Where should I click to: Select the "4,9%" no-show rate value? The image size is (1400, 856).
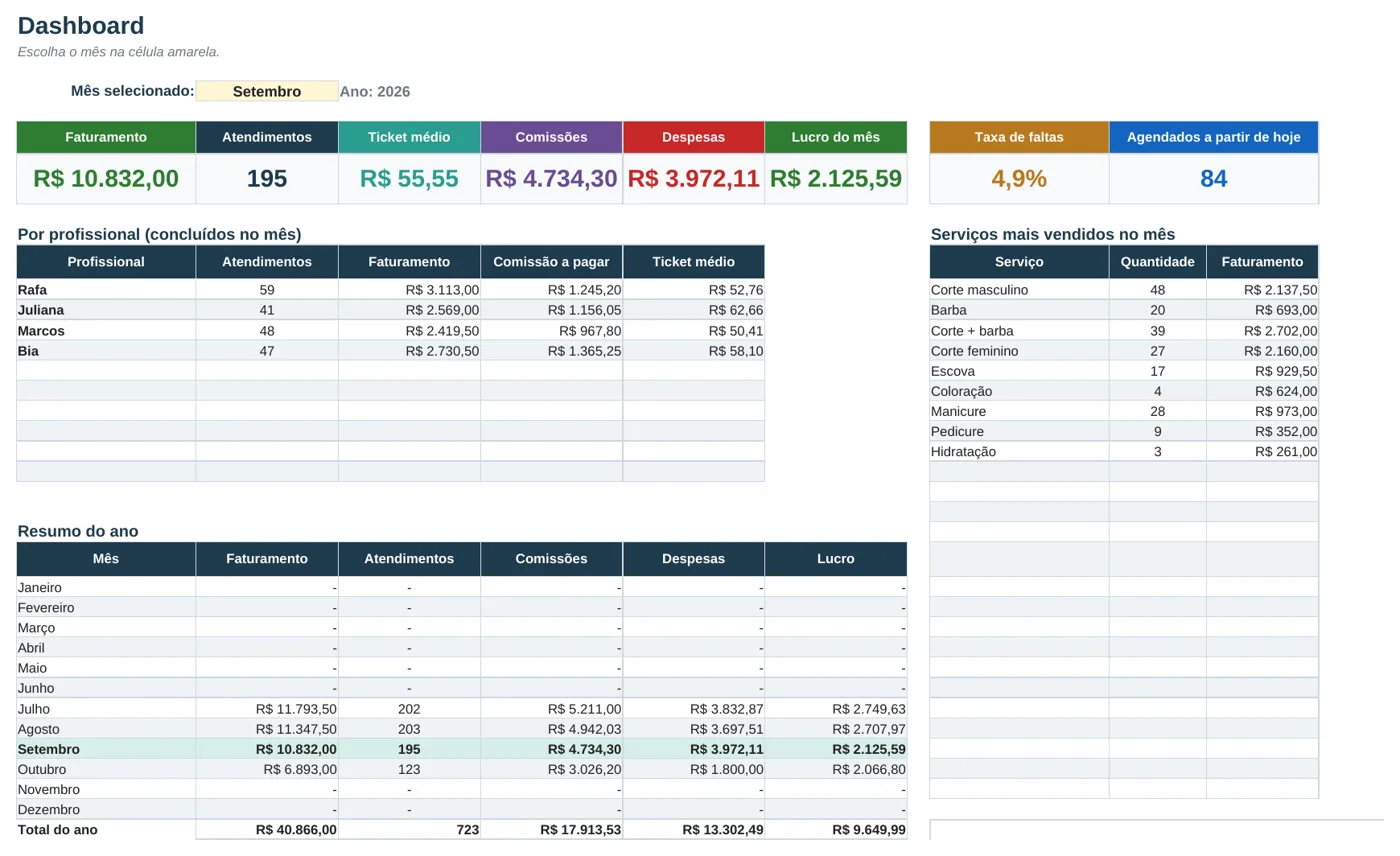1019,179
